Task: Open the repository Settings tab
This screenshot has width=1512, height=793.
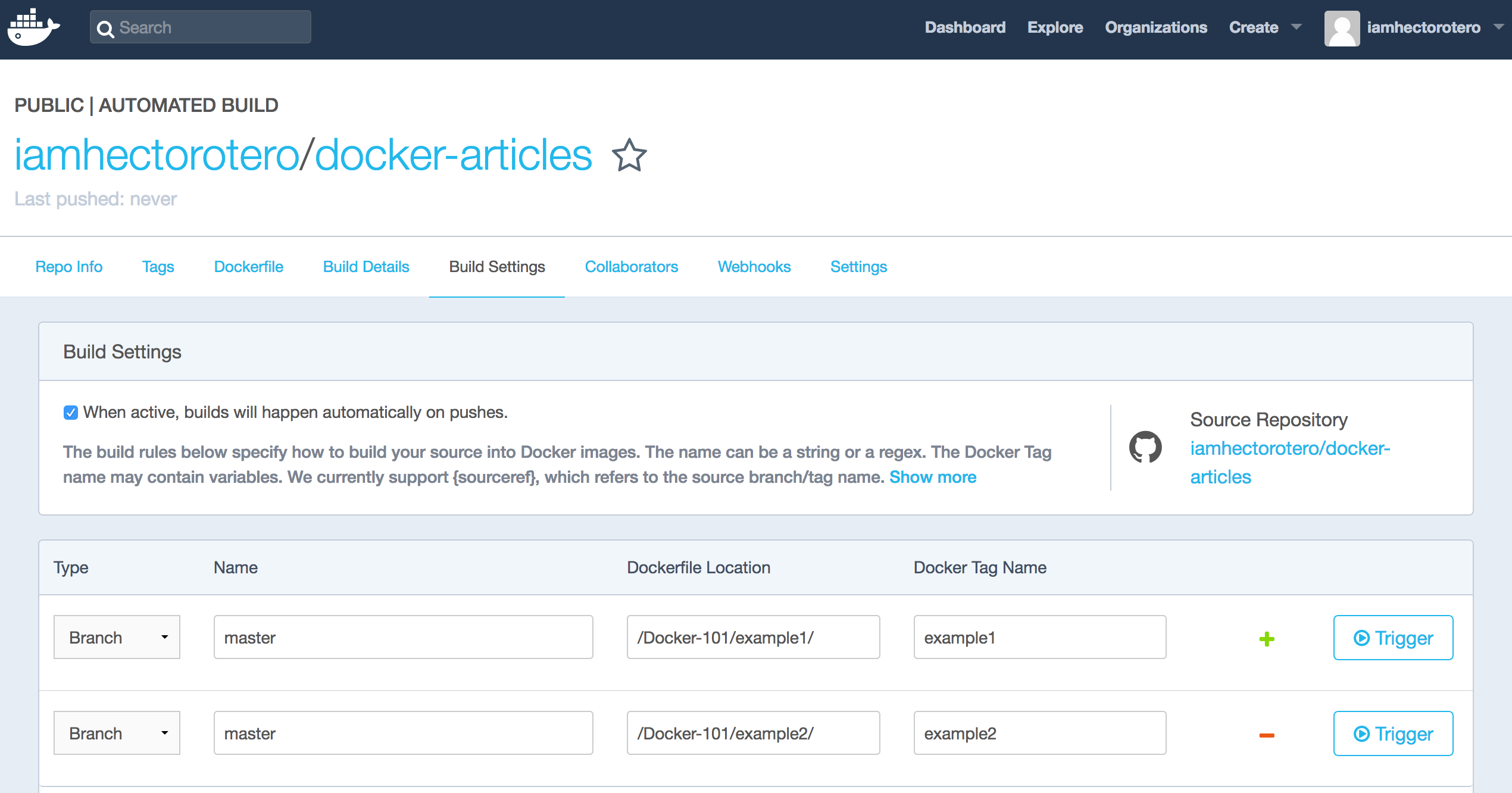Action: point(858,267)
